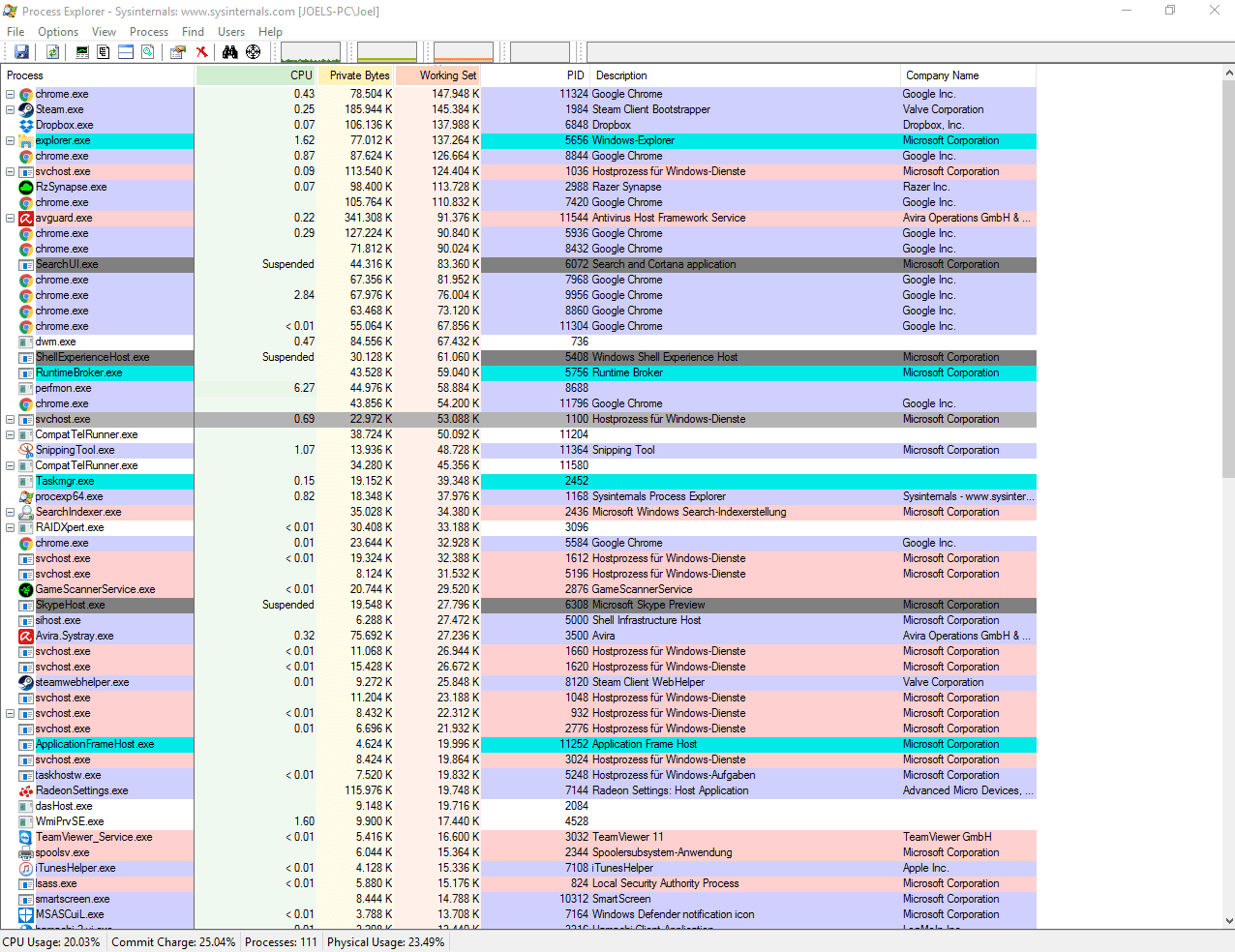
Task: Click the RadeonSettings.exe icon
Action: (x=26, y=790)
